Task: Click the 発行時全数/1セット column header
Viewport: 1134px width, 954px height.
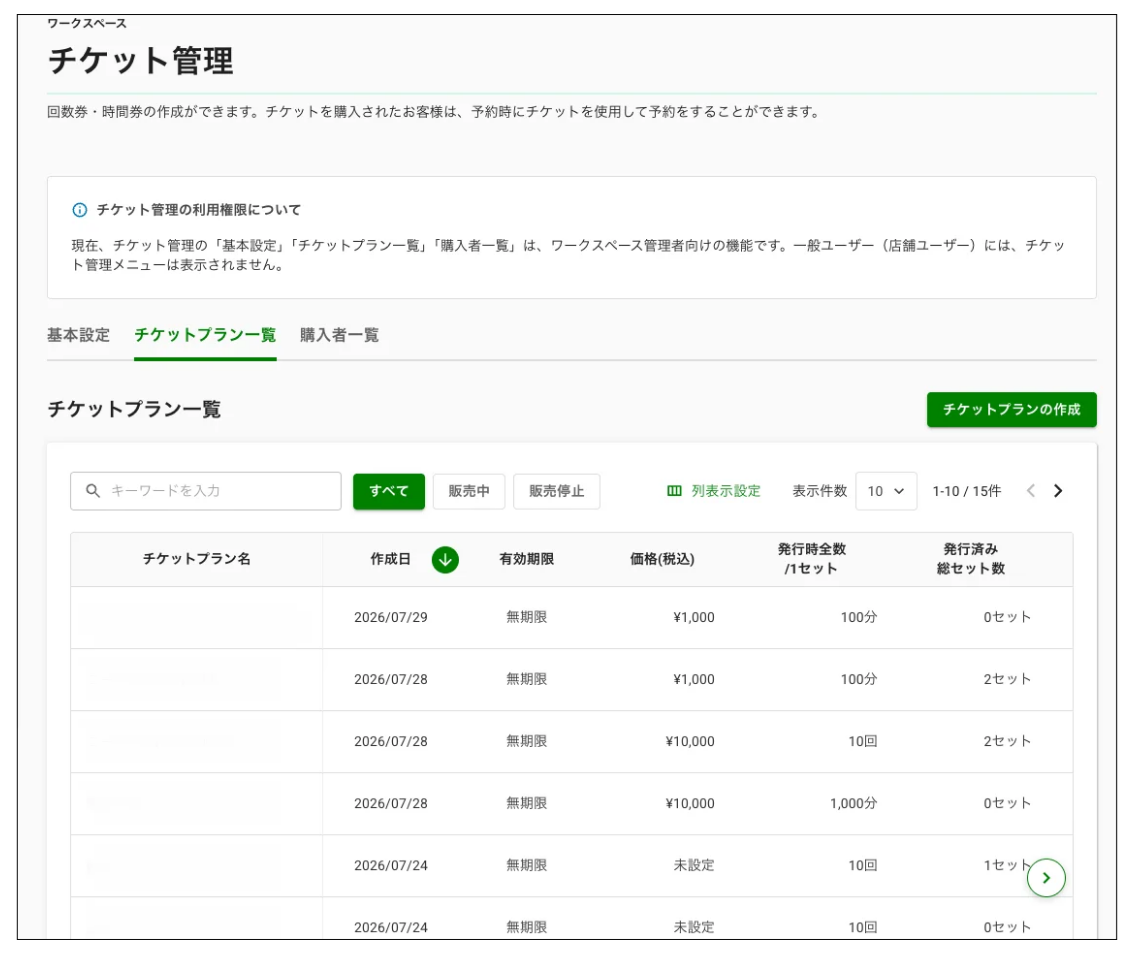Action: point(811,558)
